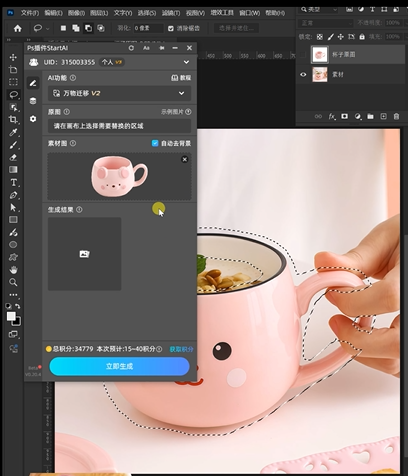Select the Type tool
The height and width of the screenshot is (476, 408).
click(x=13, y=182)
